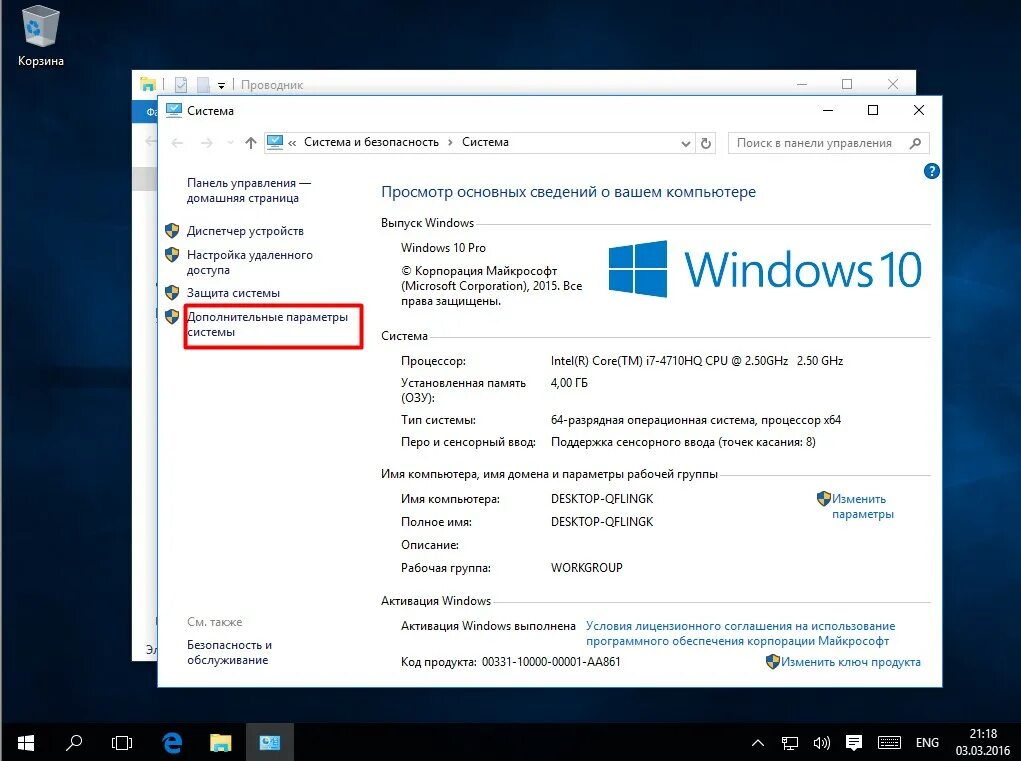Go up one level with the up arrow
The width and height of the screenshot is (1021, 761).
pyautogui.click(x=251, y=143)
